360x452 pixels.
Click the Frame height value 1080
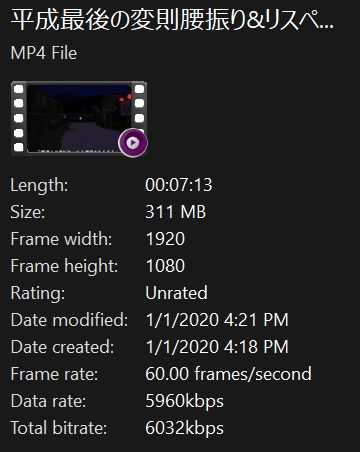coord(165,266)
